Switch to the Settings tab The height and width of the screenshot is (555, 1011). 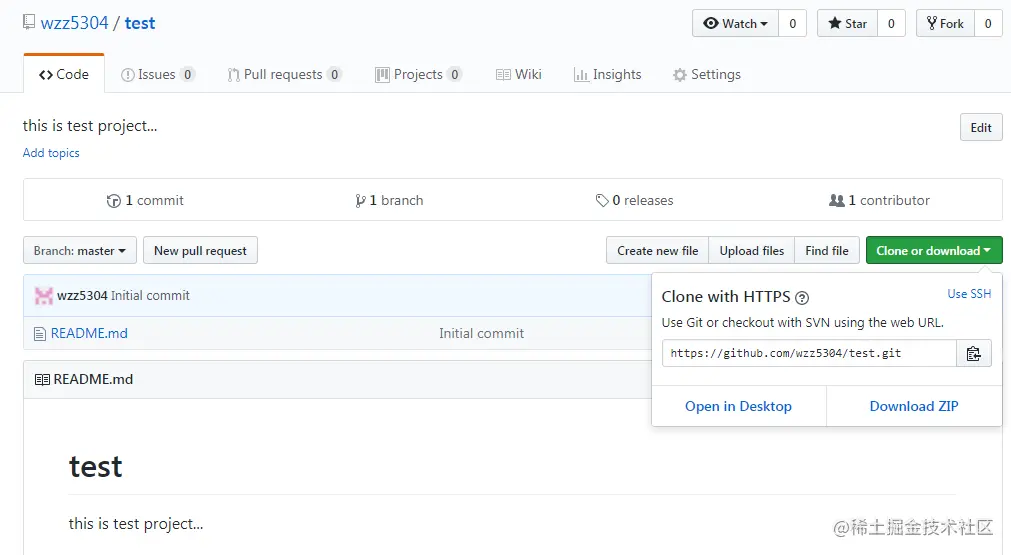point(707,74)
